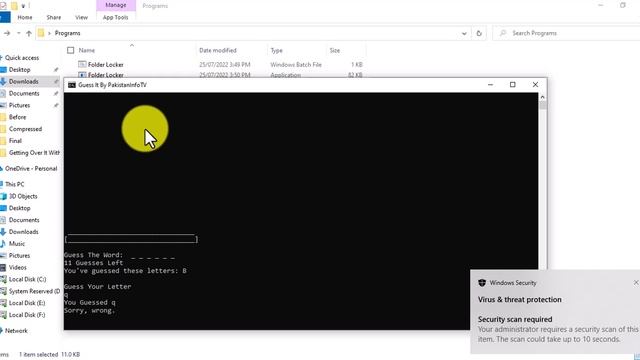640x360 pixels.
Task: Open the Final folder
Action: [x=15, y=140]
